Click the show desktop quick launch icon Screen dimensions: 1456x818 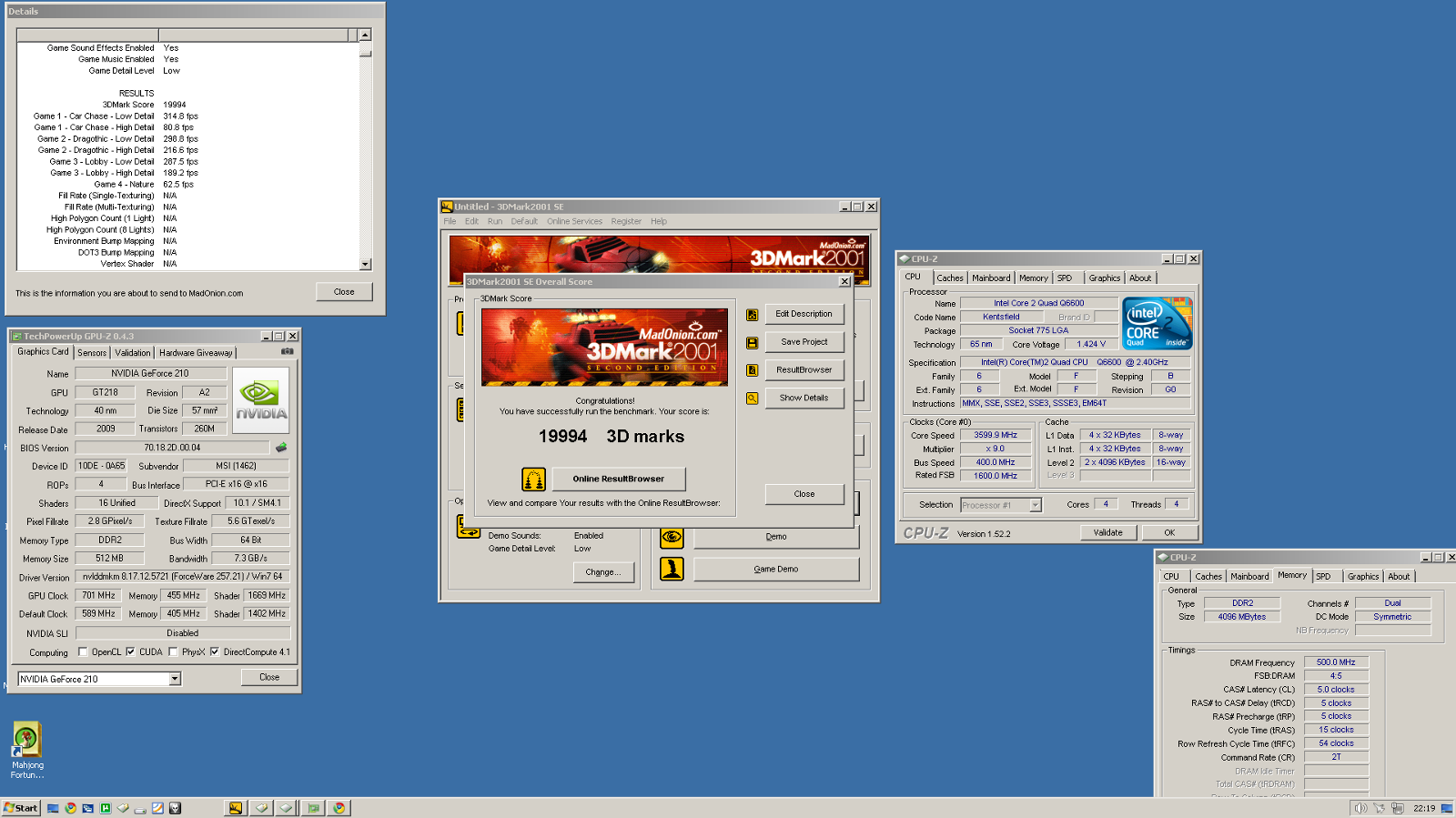53,808
